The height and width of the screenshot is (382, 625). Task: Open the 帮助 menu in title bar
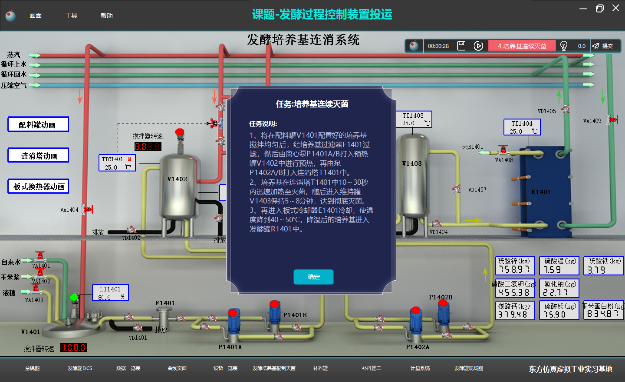tap(106, 16)
